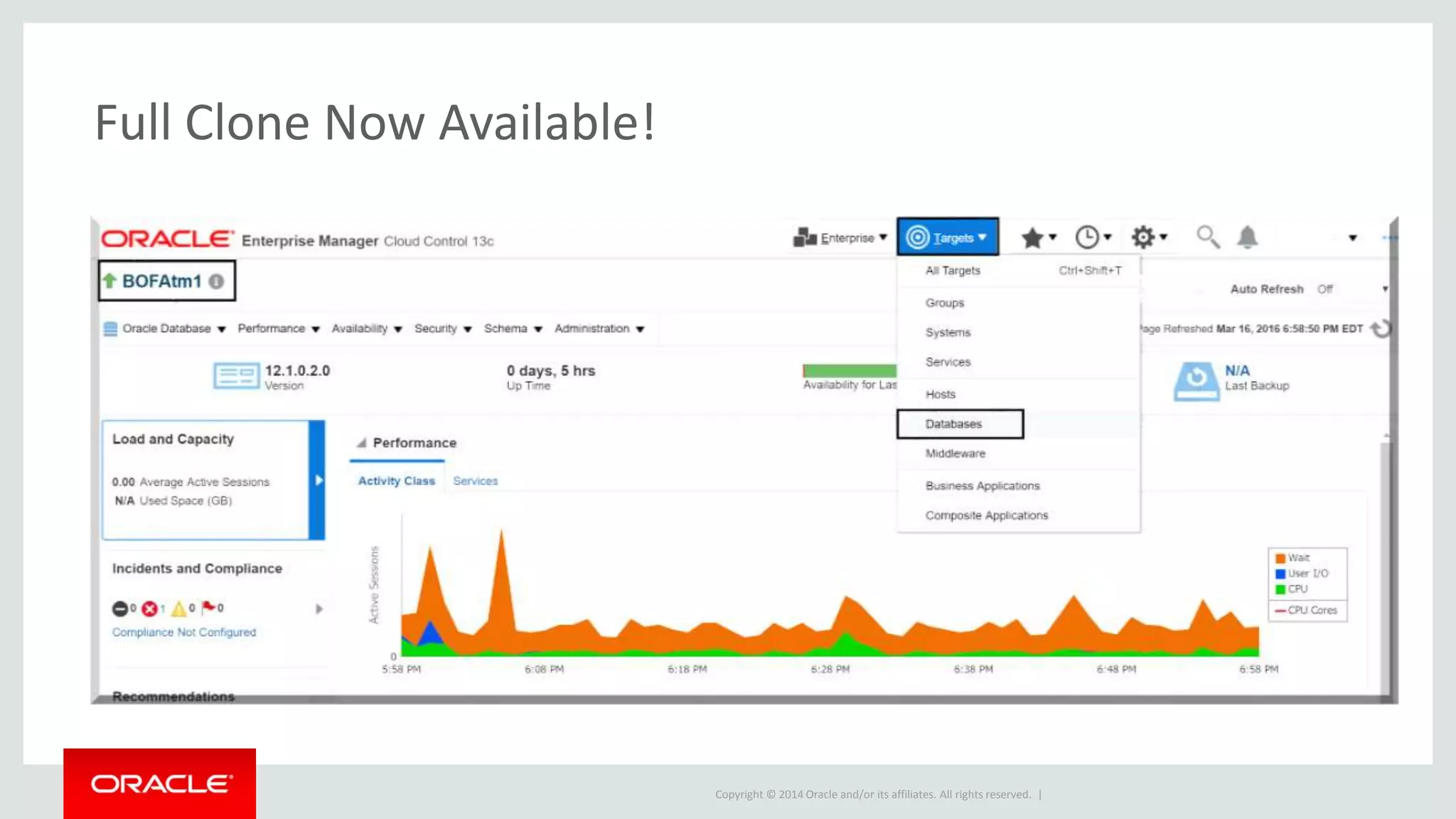Choose All Targets menu entry
Viewport: 1456px width, 819px height.
953,271
